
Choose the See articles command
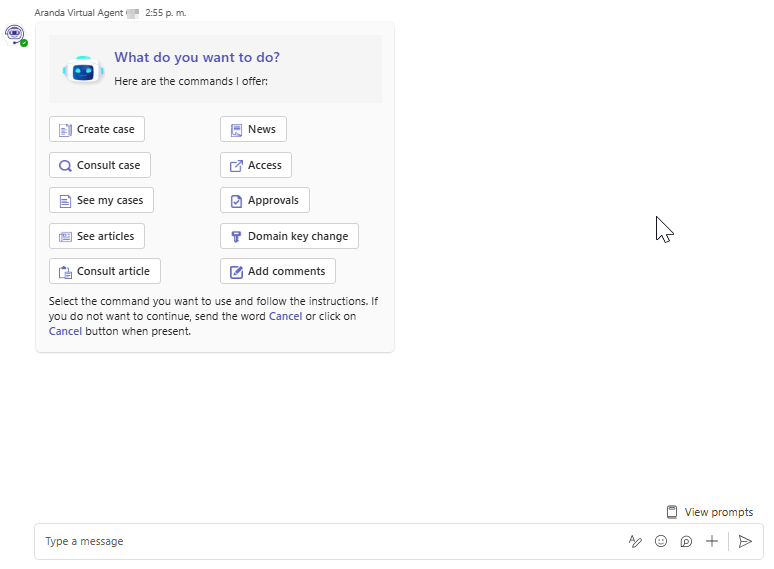coord(96,236)
